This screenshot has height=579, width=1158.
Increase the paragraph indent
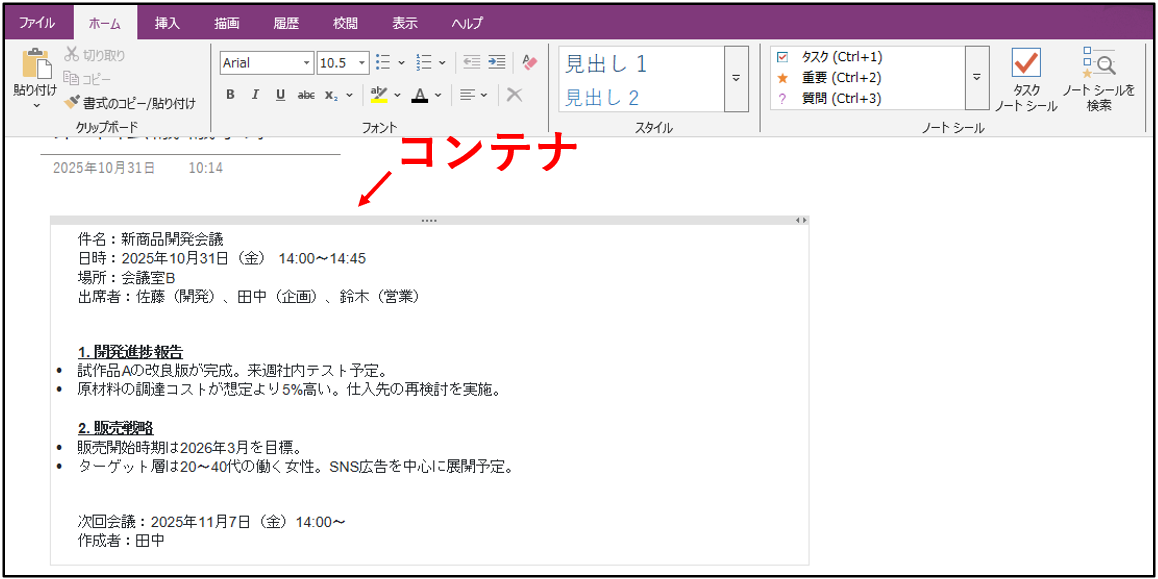click(497, 62)
